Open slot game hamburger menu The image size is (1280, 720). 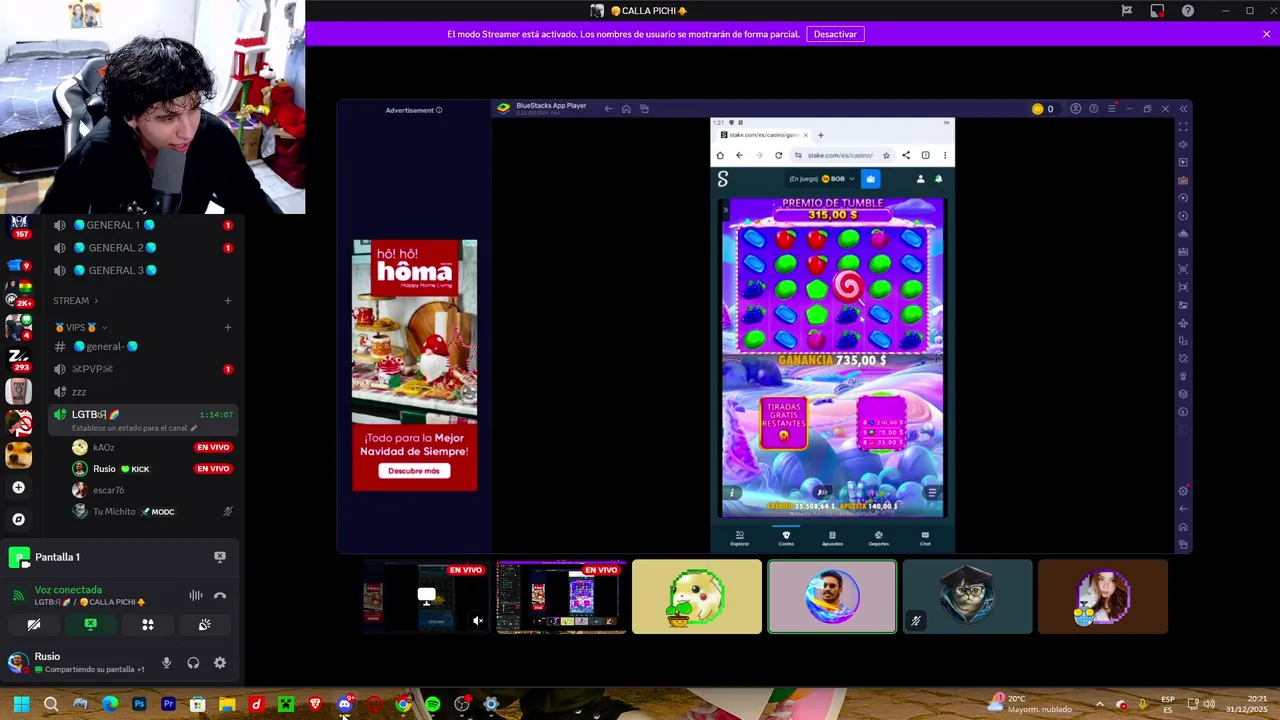(x=932, y=492)
